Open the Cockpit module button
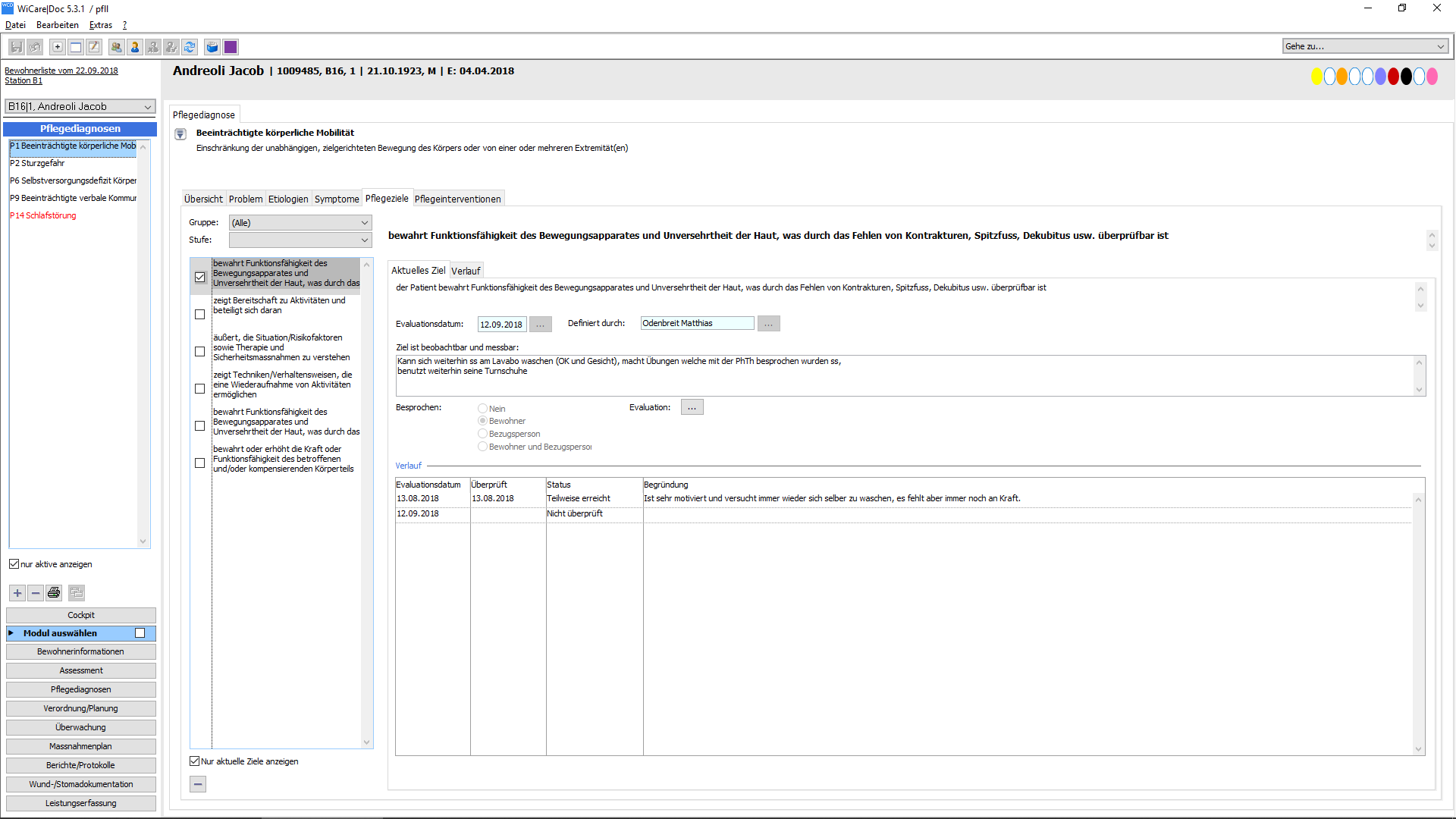Viewport: 1456px width, 819px height. click(81, 615)
